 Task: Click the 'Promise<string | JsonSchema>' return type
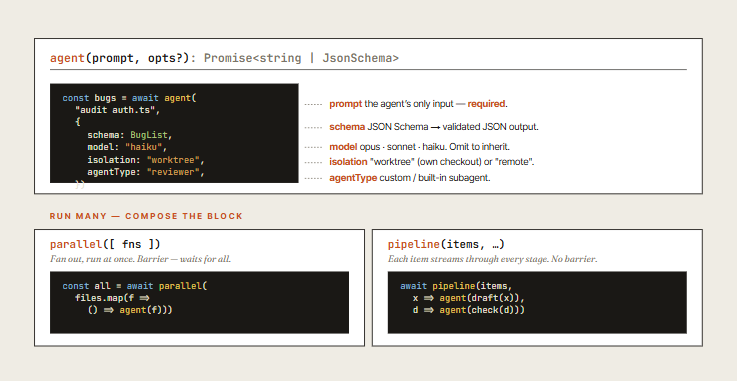point(301,58)
